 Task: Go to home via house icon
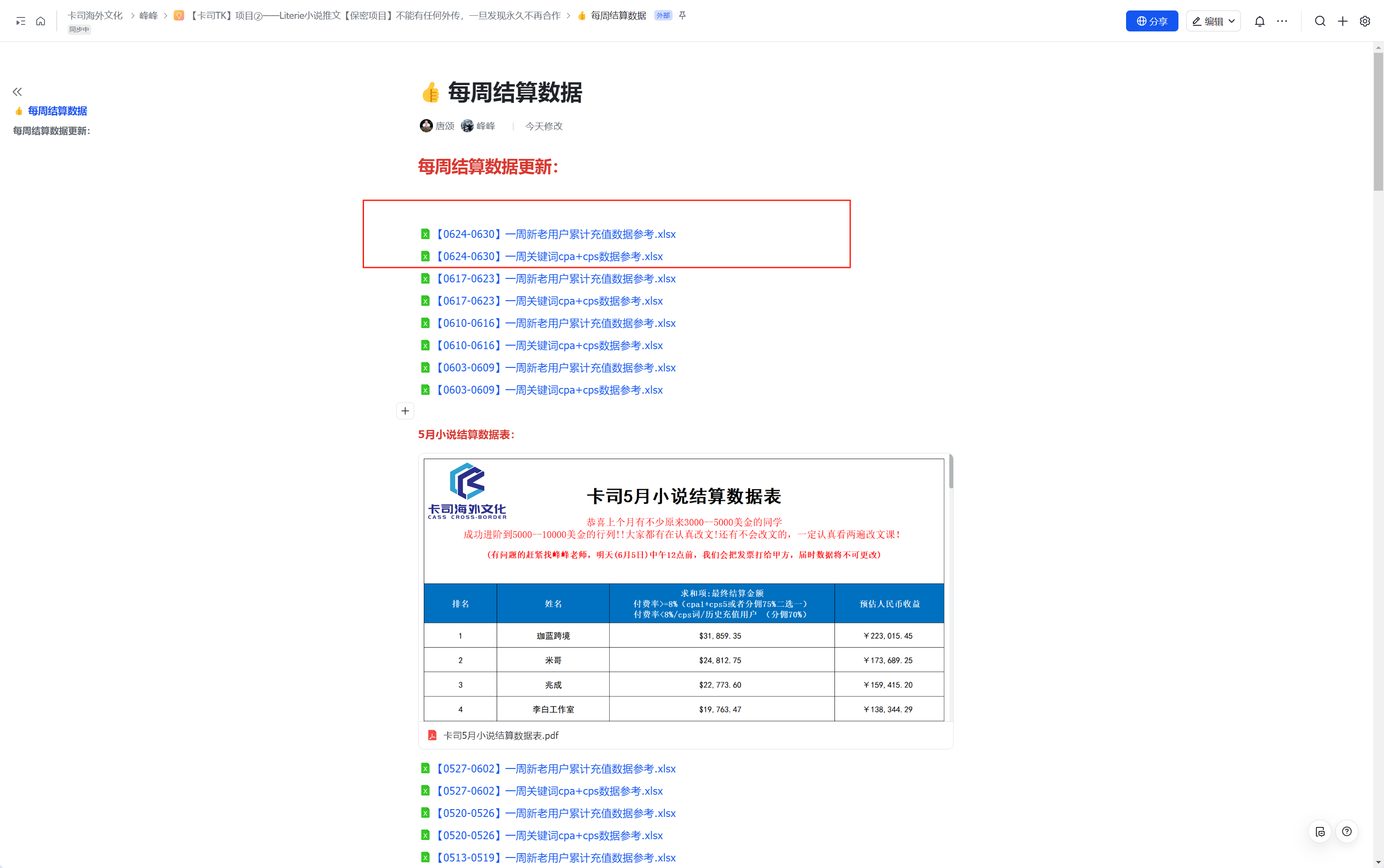tap(41, 21)
